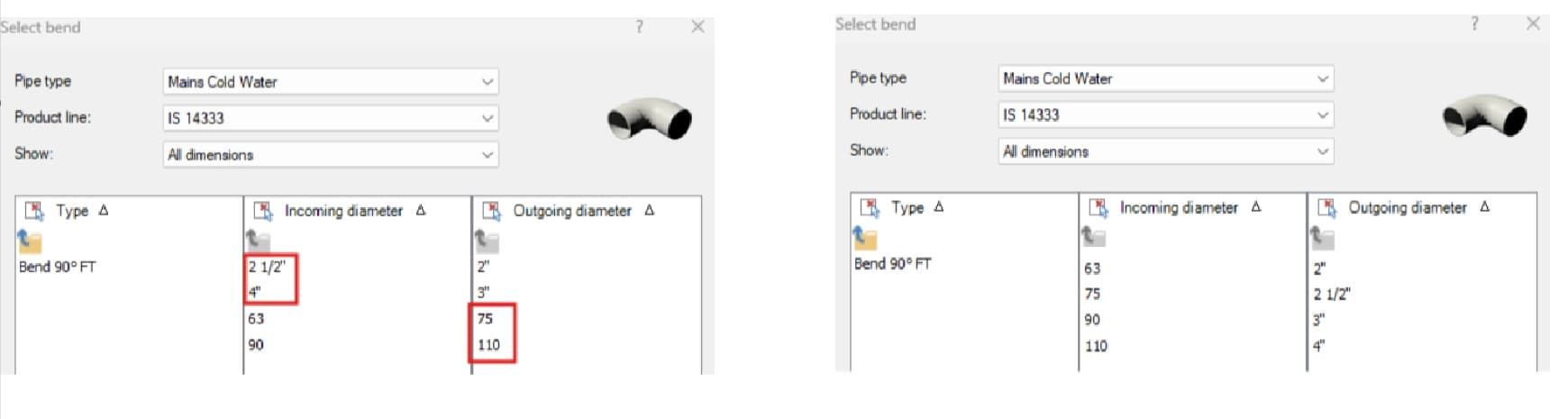
Task: Open the Pipe type dropdown in left dialog
Action: pyautogui.click(x=331, y=82)
